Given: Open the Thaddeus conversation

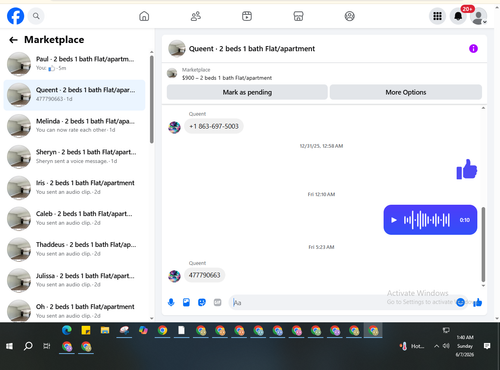Looking at the screenshot, I should pos(74,249).
